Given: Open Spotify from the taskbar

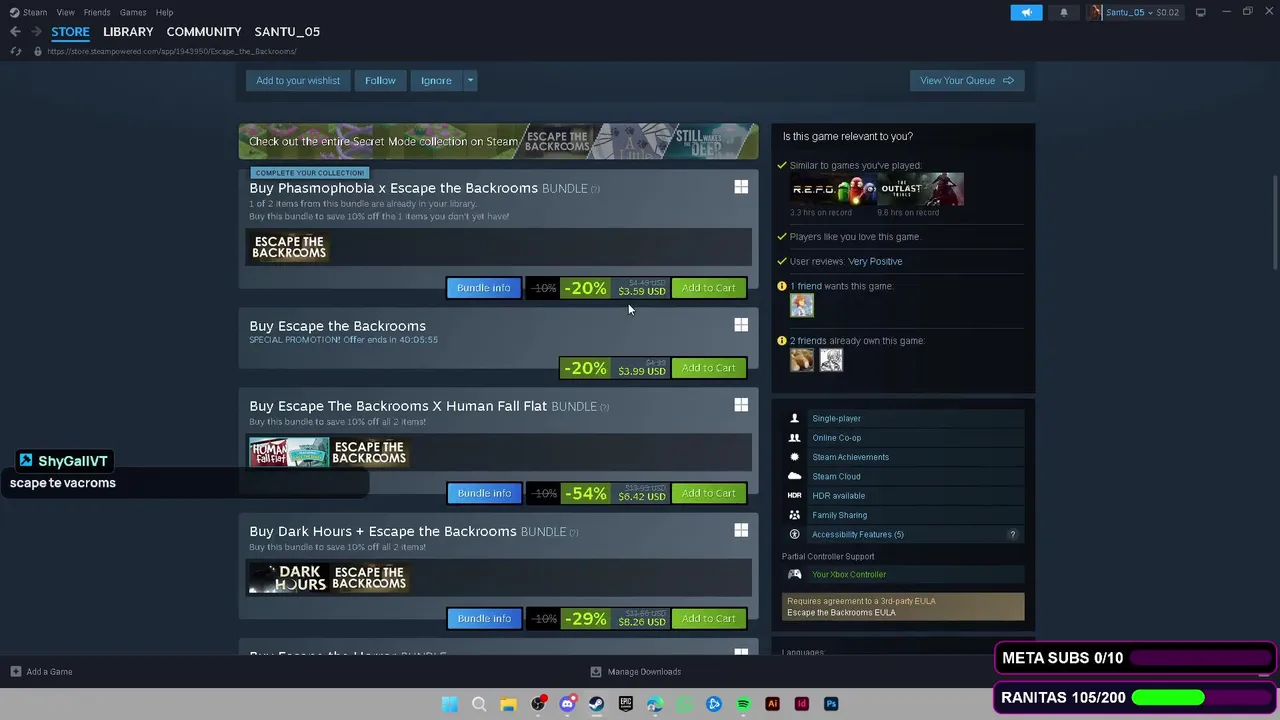Looking at the screenshot, I should tap(743, 704).
